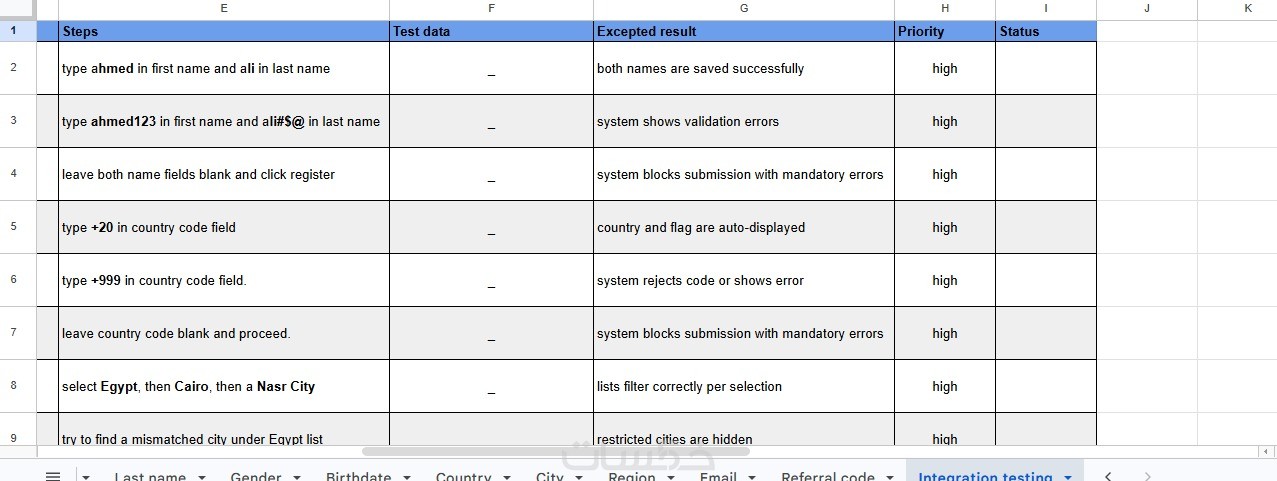Viewport: 1277px width, 481px height.
Task: Select column G header
Action: point(744,8)
